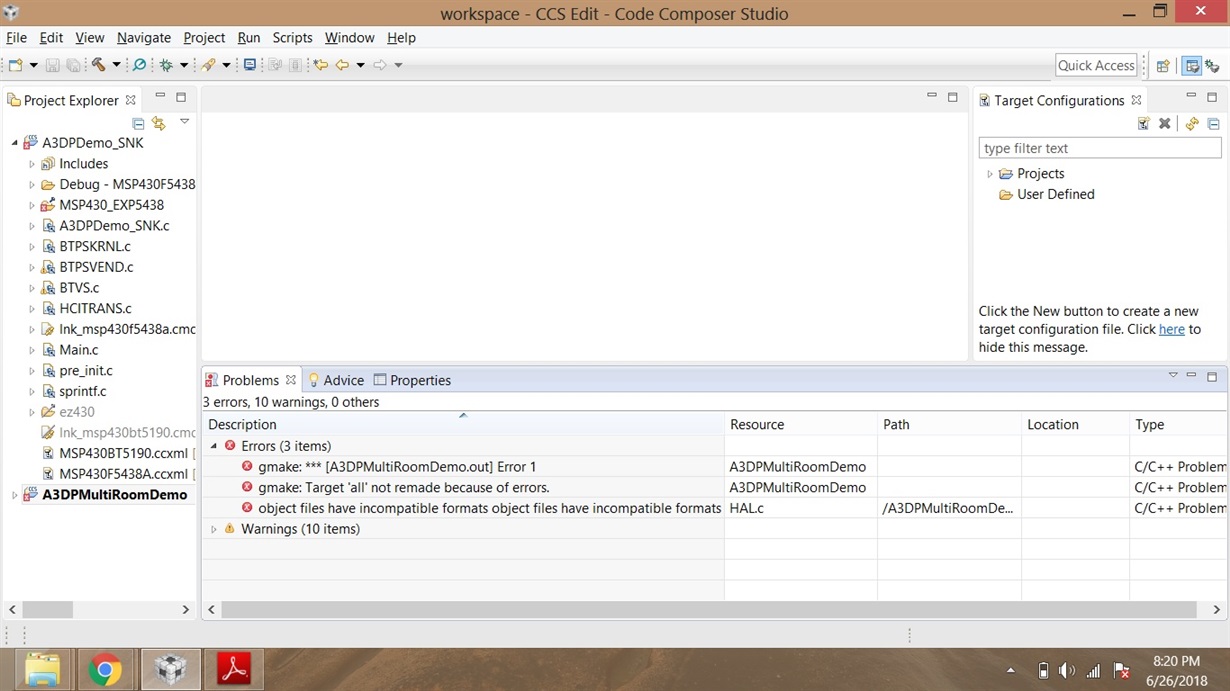The height and width of the screenshot is (691, 1230).
Task: Toggle Link with Editor in Project Explorer
Action: (159, 123)
